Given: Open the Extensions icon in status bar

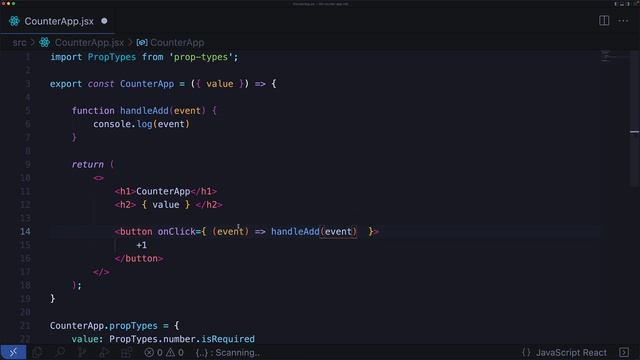Looking at the screenshot, I should (127, 352).
